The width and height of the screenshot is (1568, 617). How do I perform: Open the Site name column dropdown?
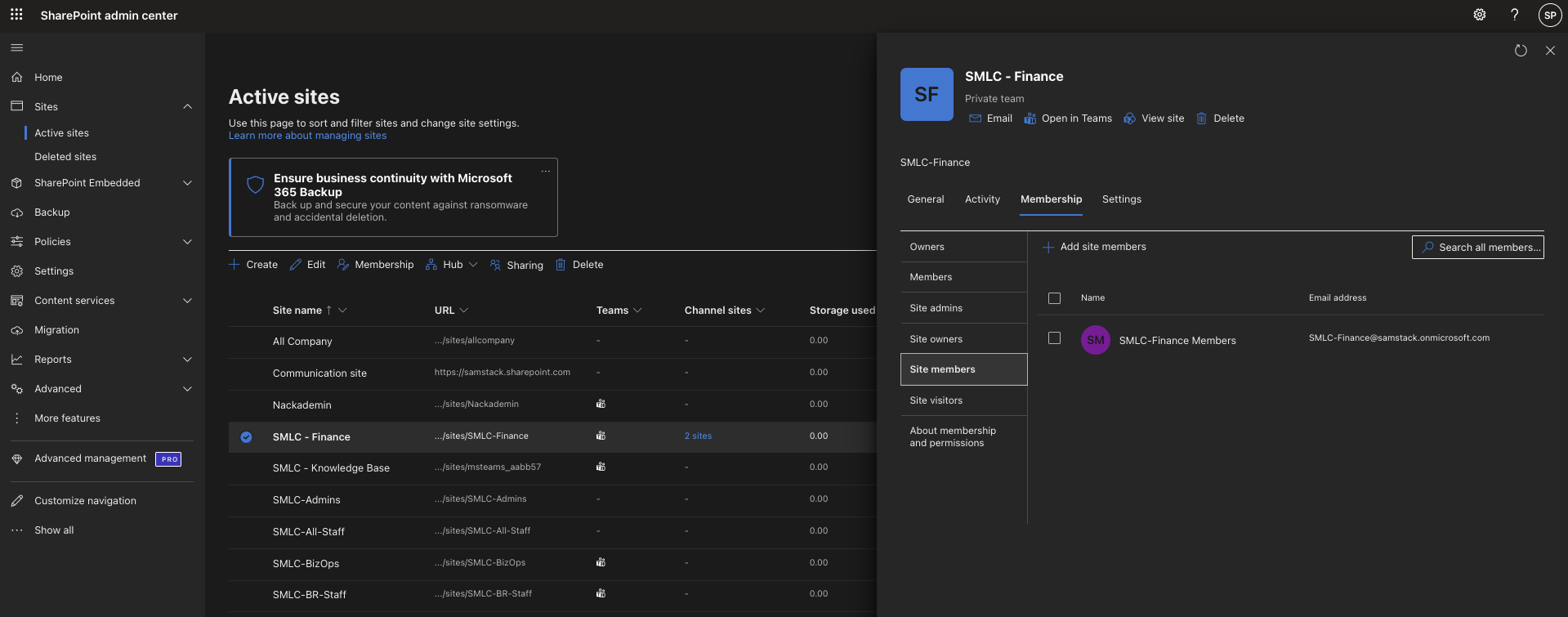342,311
